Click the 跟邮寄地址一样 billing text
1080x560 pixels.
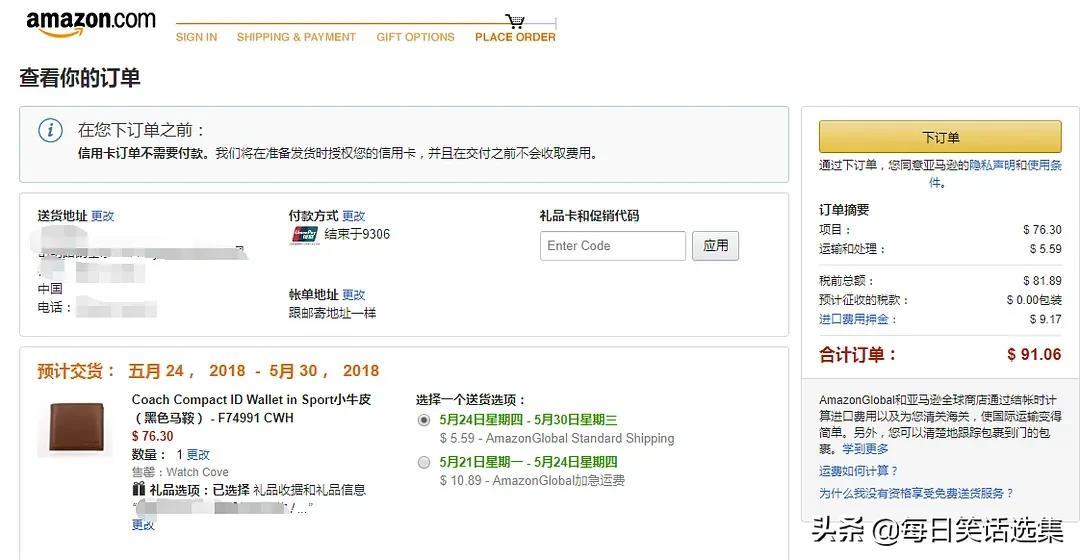tap(332, 313)
